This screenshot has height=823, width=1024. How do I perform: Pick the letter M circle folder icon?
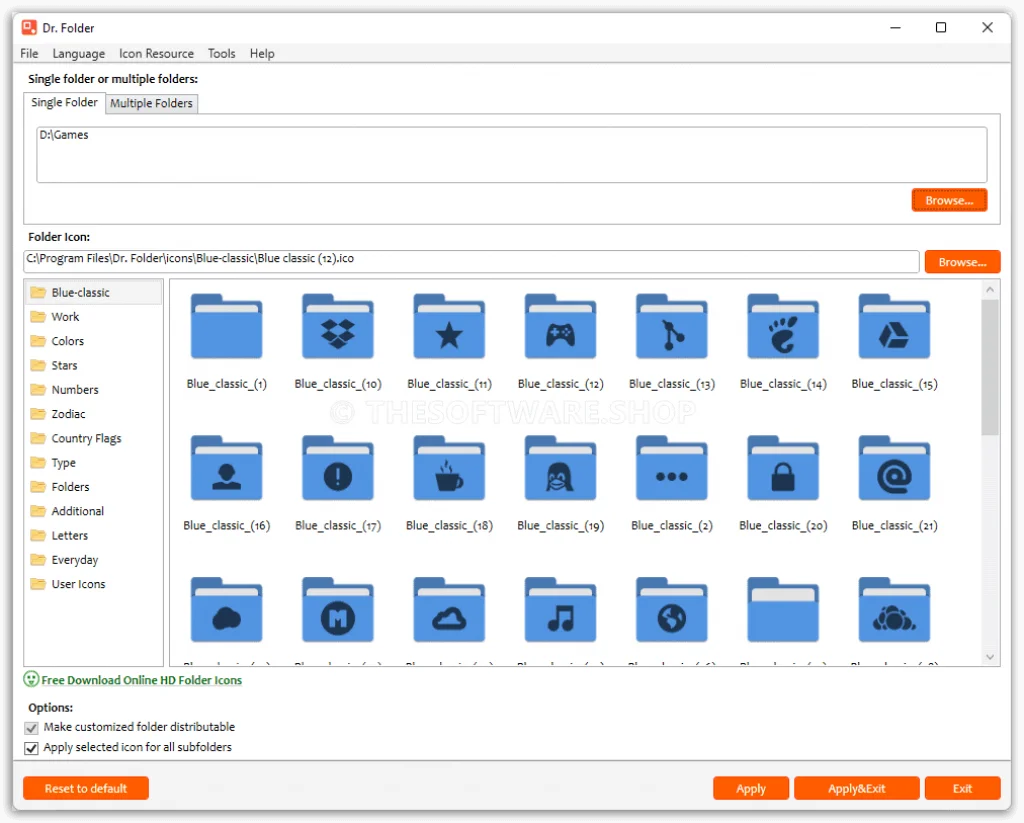tap(338, 609)
